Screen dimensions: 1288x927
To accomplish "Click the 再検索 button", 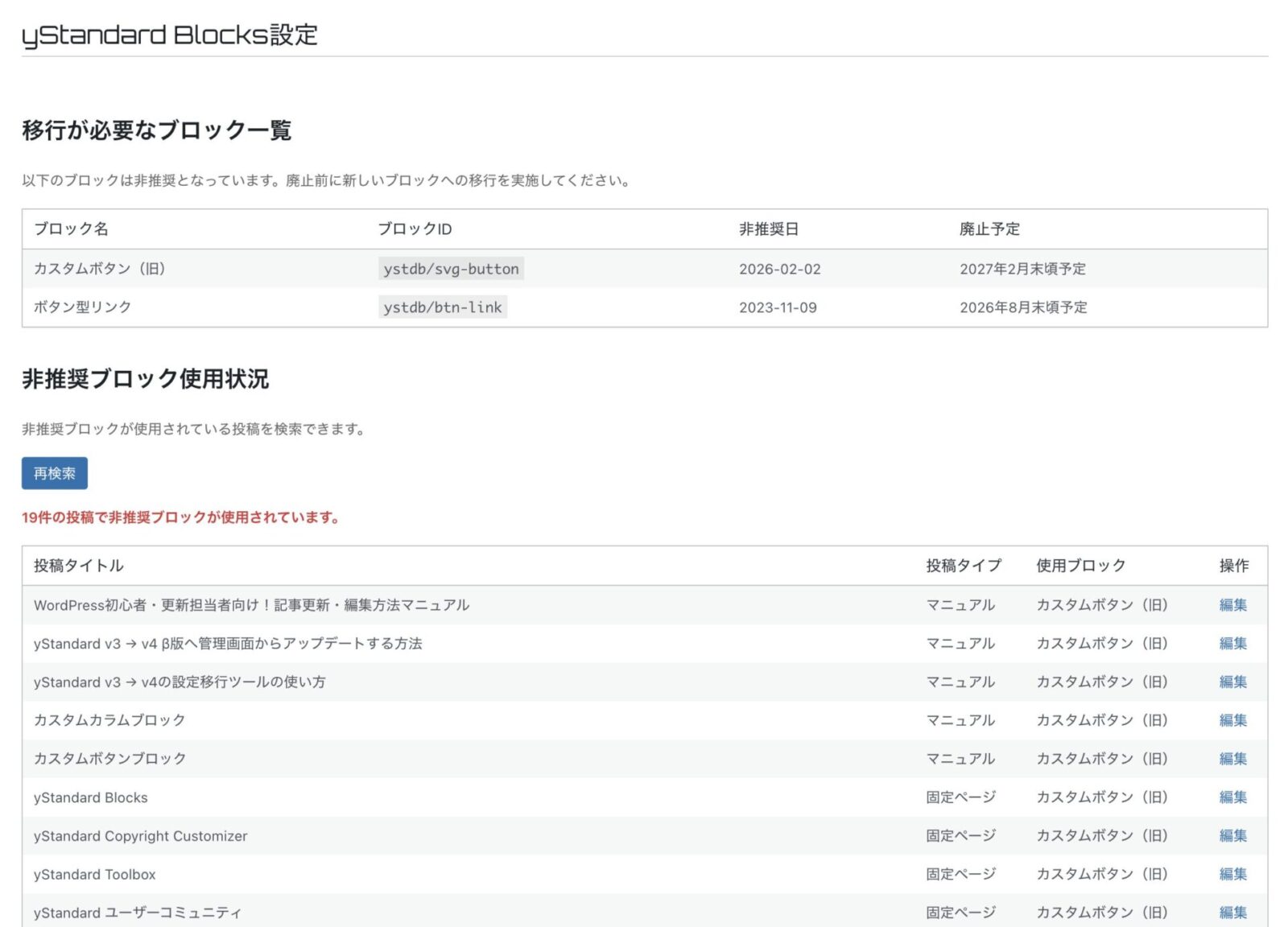I will pos(54,473).
